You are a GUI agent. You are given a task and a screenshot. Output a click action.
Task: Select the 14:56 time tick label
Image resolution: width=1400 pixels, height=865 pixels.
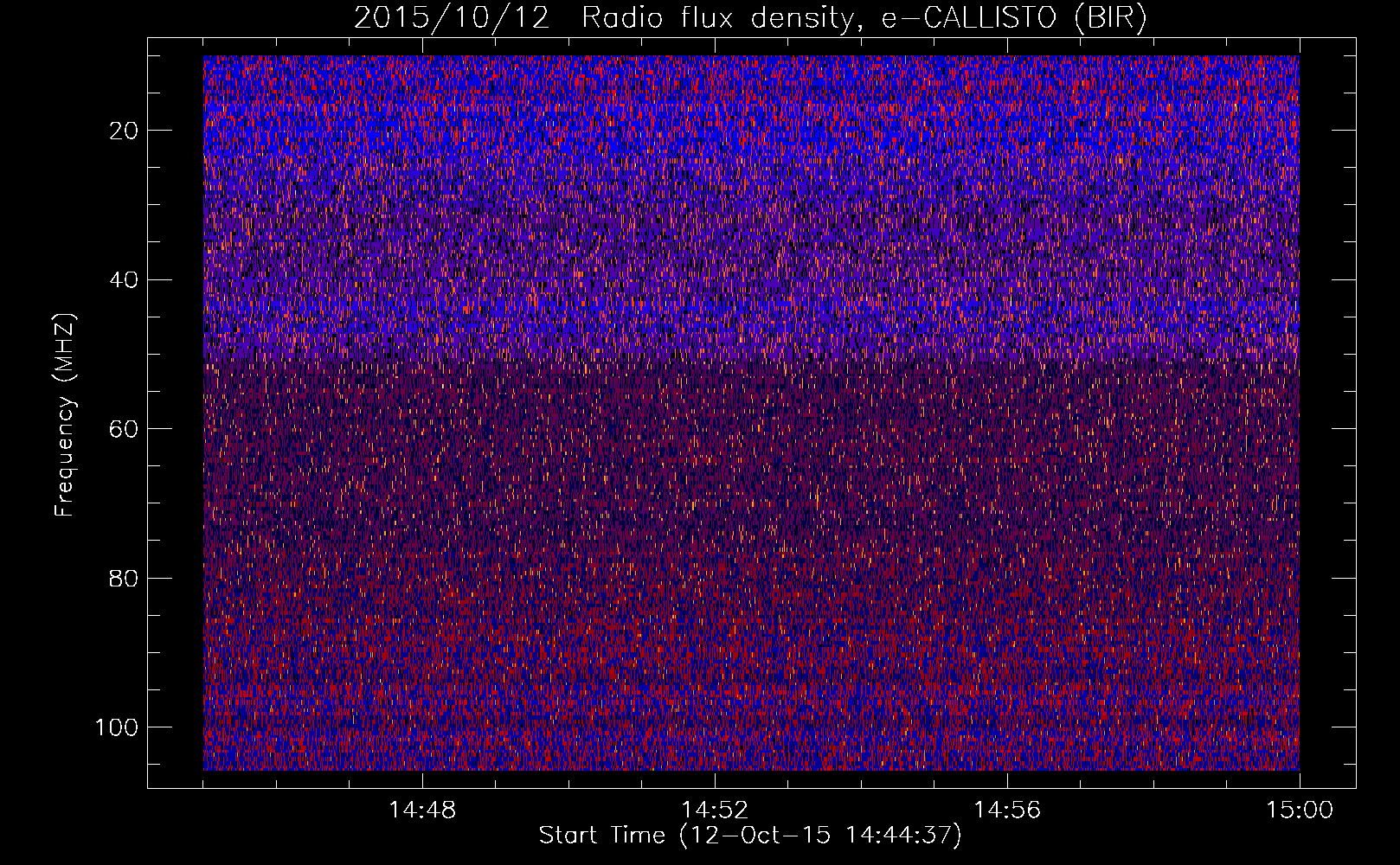[1007, 811]
